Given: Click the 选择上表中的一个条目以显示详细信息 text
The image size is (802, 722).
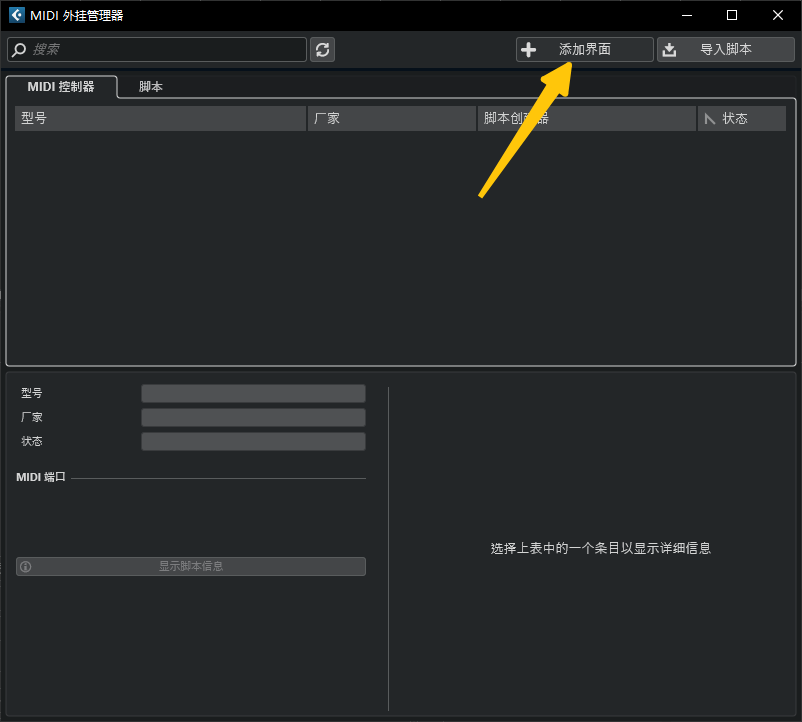Looking at the screenshot, I should point(600,548).
